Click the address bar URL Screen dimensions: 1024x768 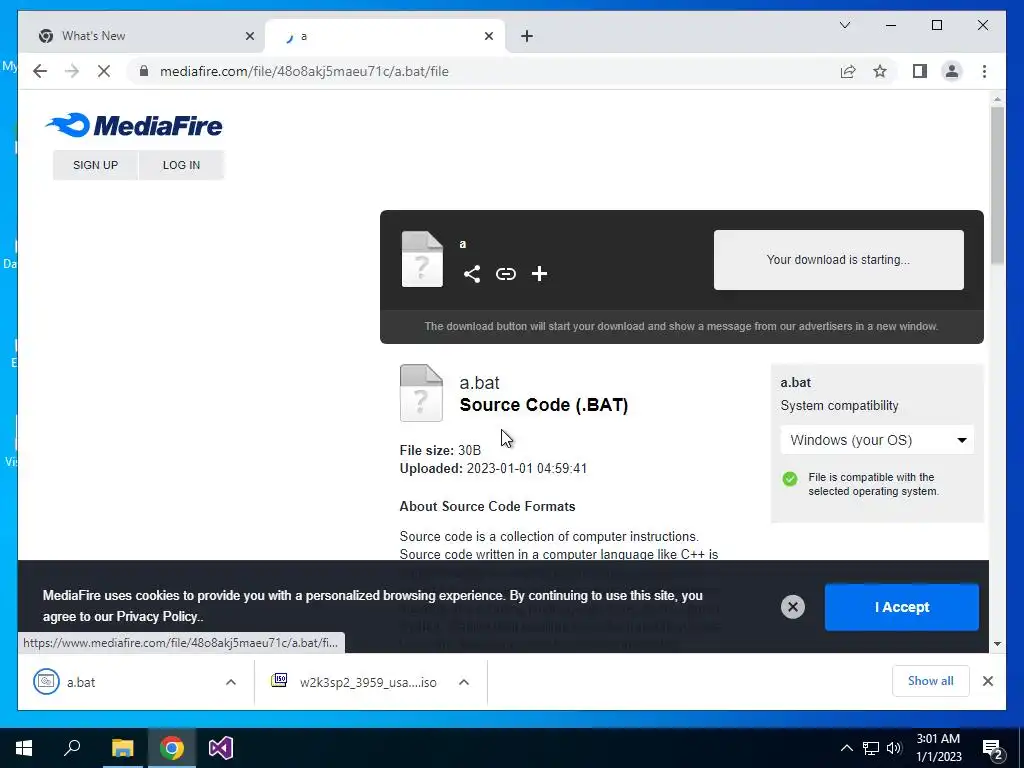[x=304, y=71]
